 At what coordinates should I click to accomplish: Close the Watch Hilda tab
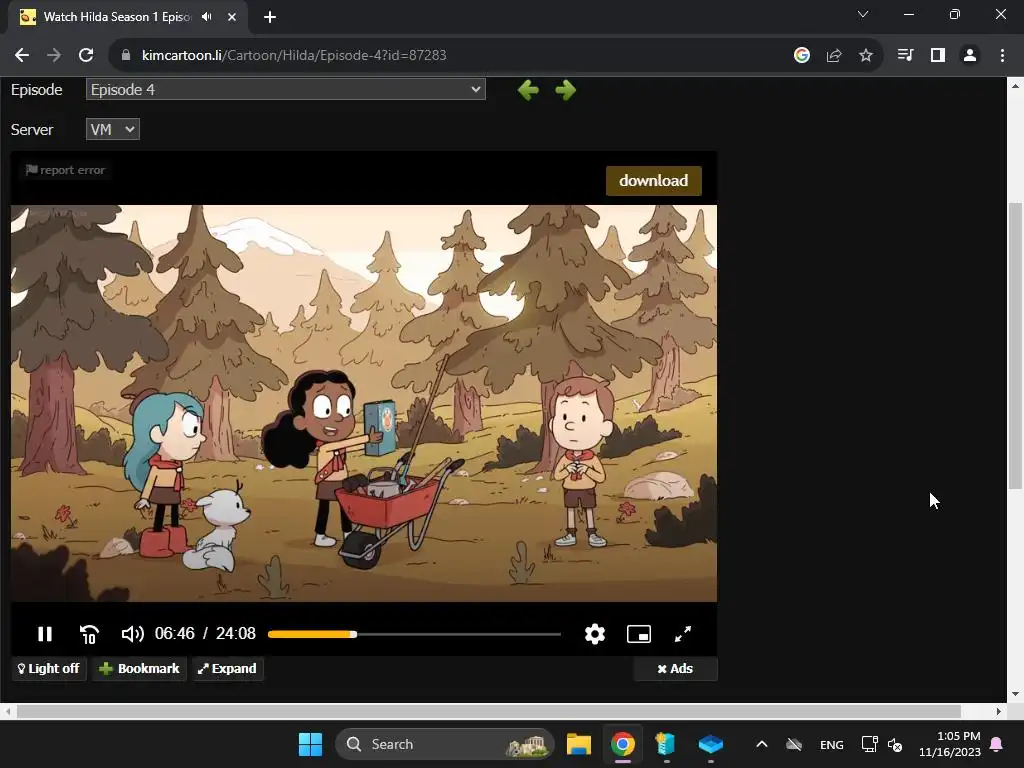(x=232, y=17)
